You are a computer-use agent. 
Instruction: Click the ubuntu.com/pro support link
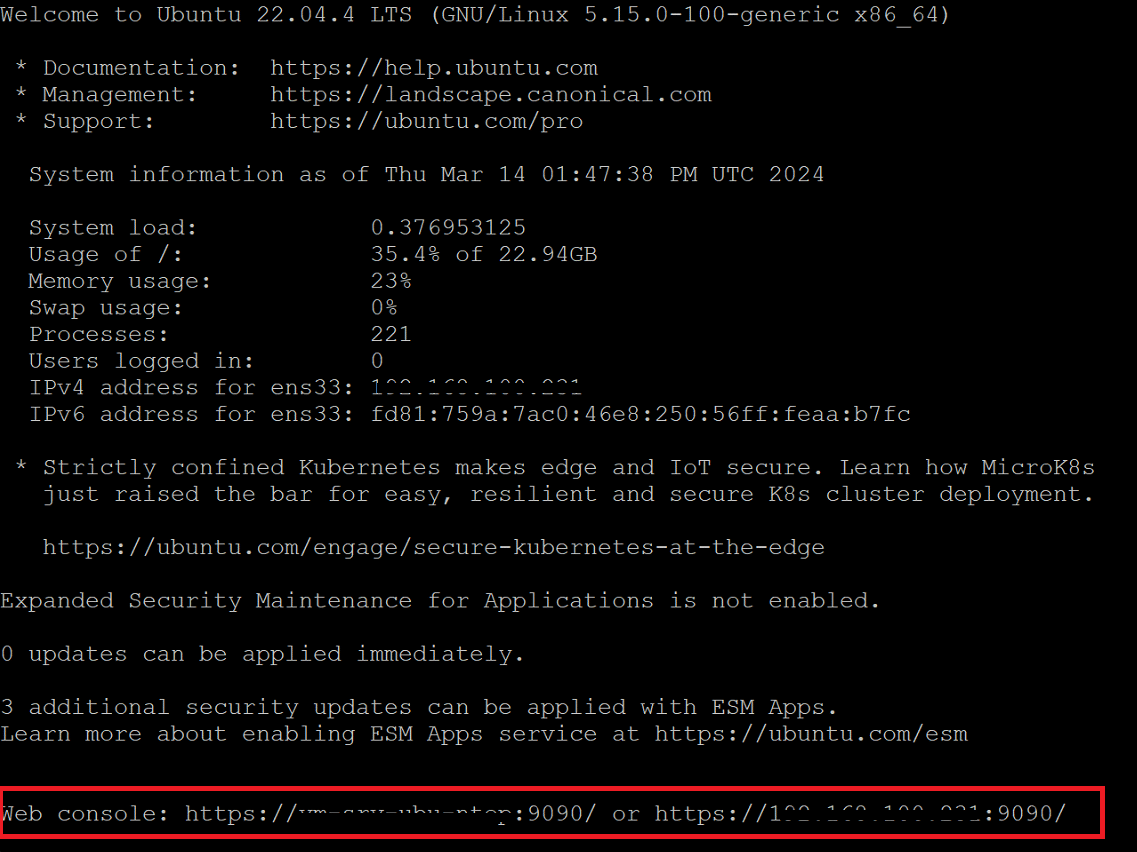[426, 122]
